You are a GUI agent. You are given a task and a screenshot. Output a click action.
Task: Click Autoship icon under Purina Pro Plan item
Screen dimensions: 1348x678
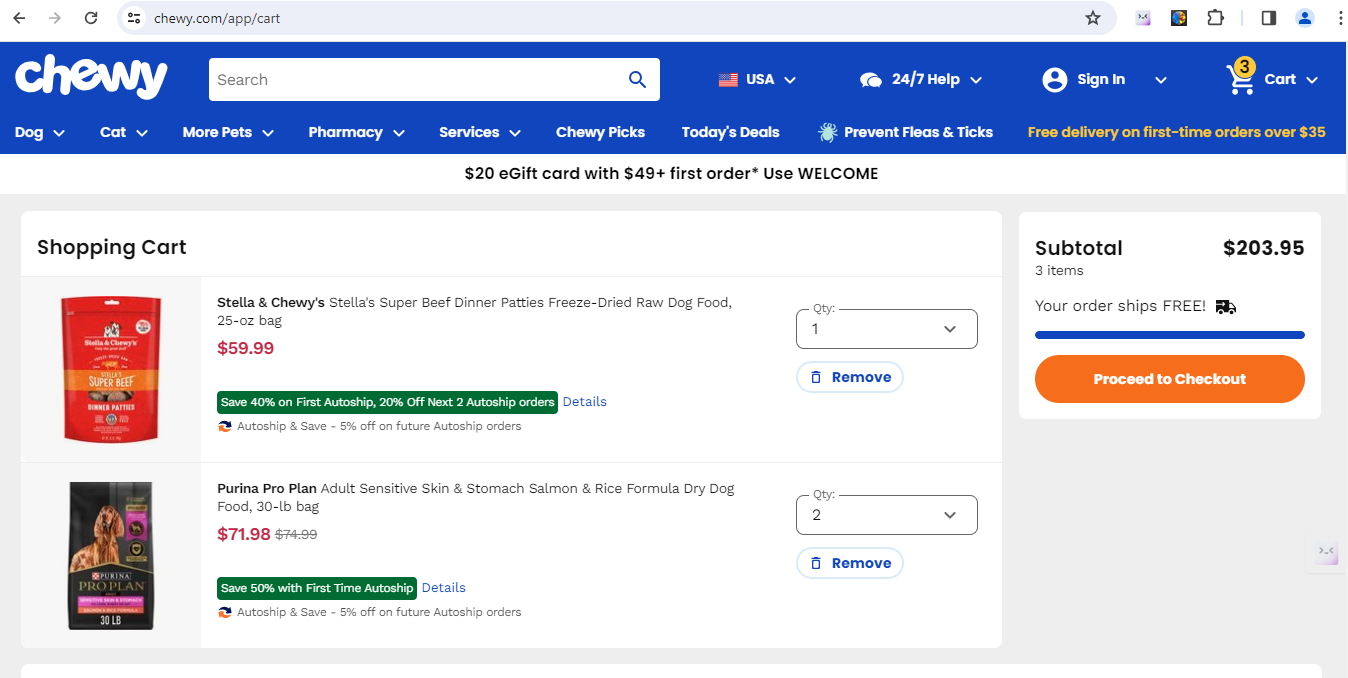tap(225, 612)
